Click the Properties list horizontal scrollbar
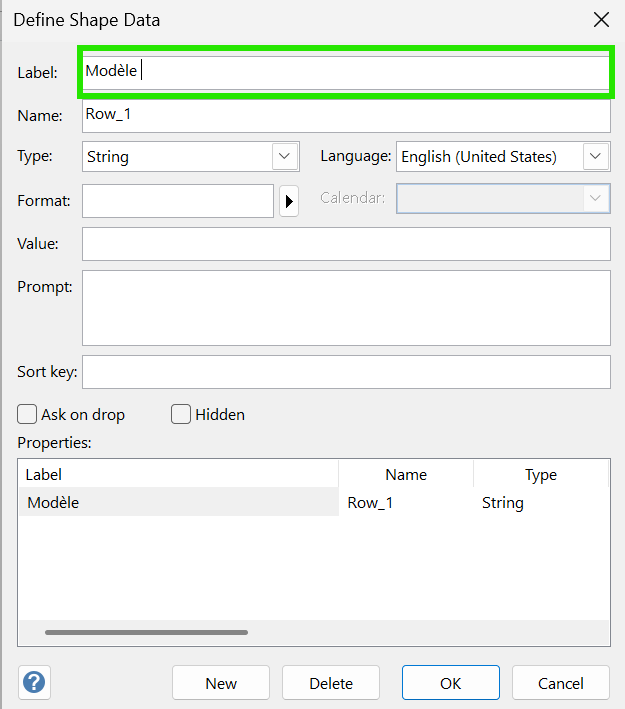The height and width of the screenshot is (709, 625). tap(147, 632)
